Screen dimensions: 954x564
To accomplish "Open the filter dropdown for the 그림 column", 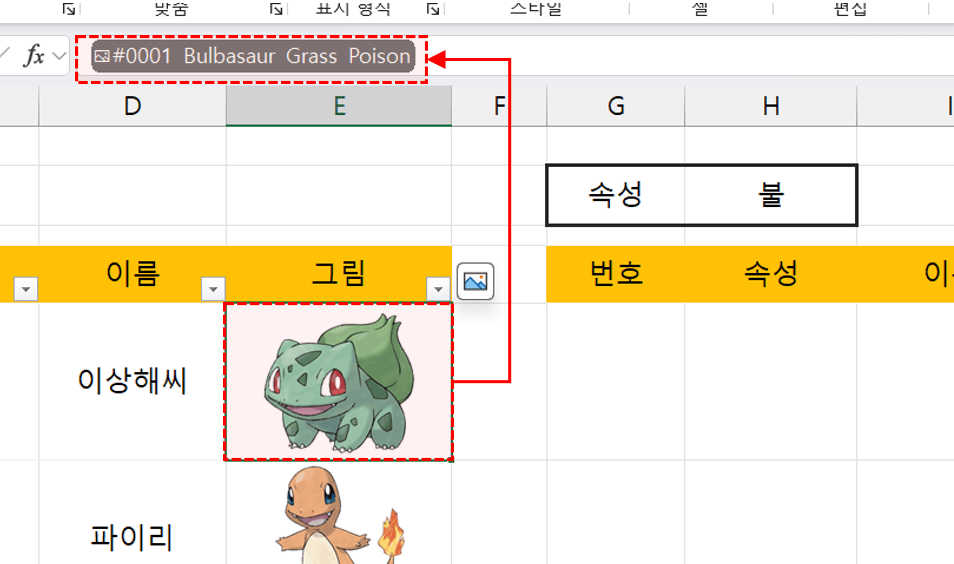I will [437, 290].
